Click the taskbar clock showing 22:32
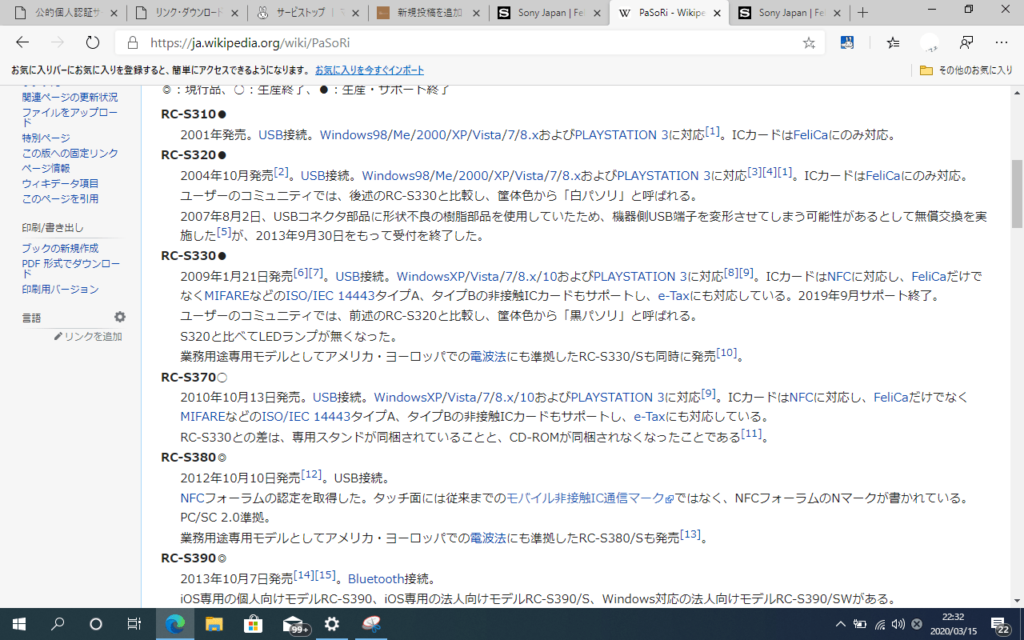1024x640 pixels. point(953,624)
